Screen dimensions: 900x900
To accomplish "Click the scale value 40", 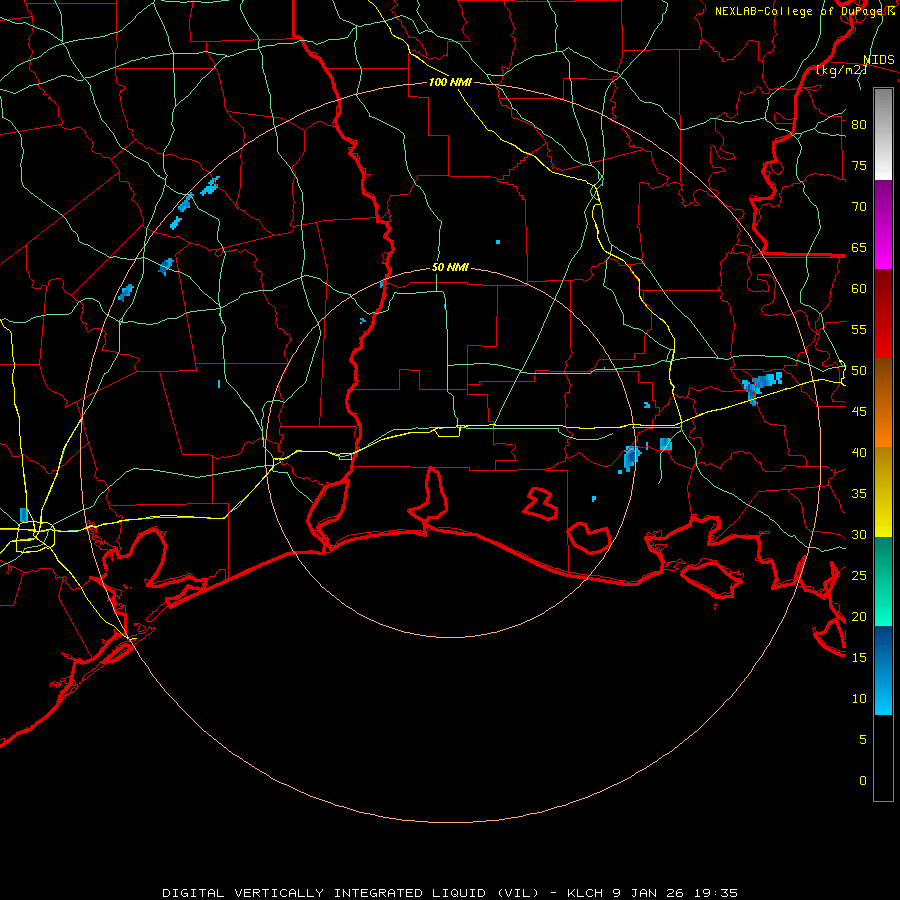I will coord(859,452).
